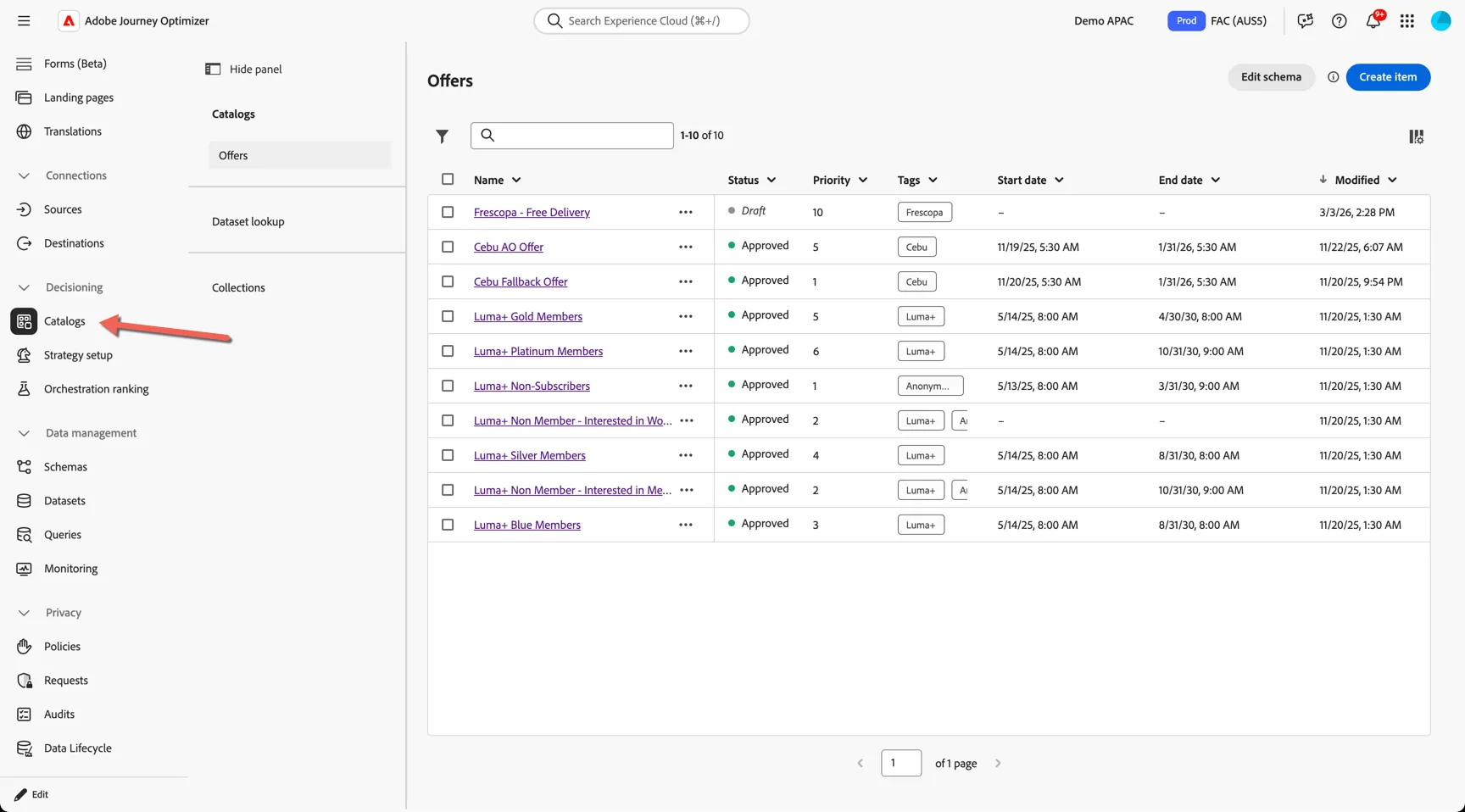
Task: Click the Search Experience Cloud box
Action: click(642, 20)
